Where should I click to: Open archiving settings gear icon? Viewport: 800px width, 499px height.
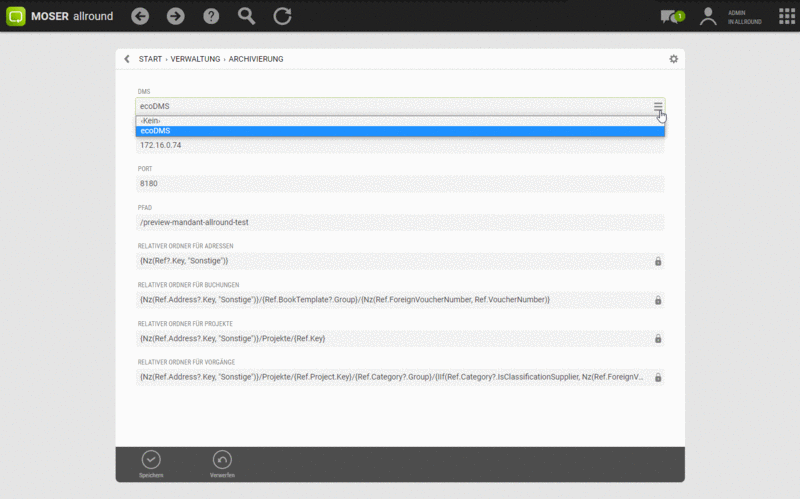click(x=673, y=59)
